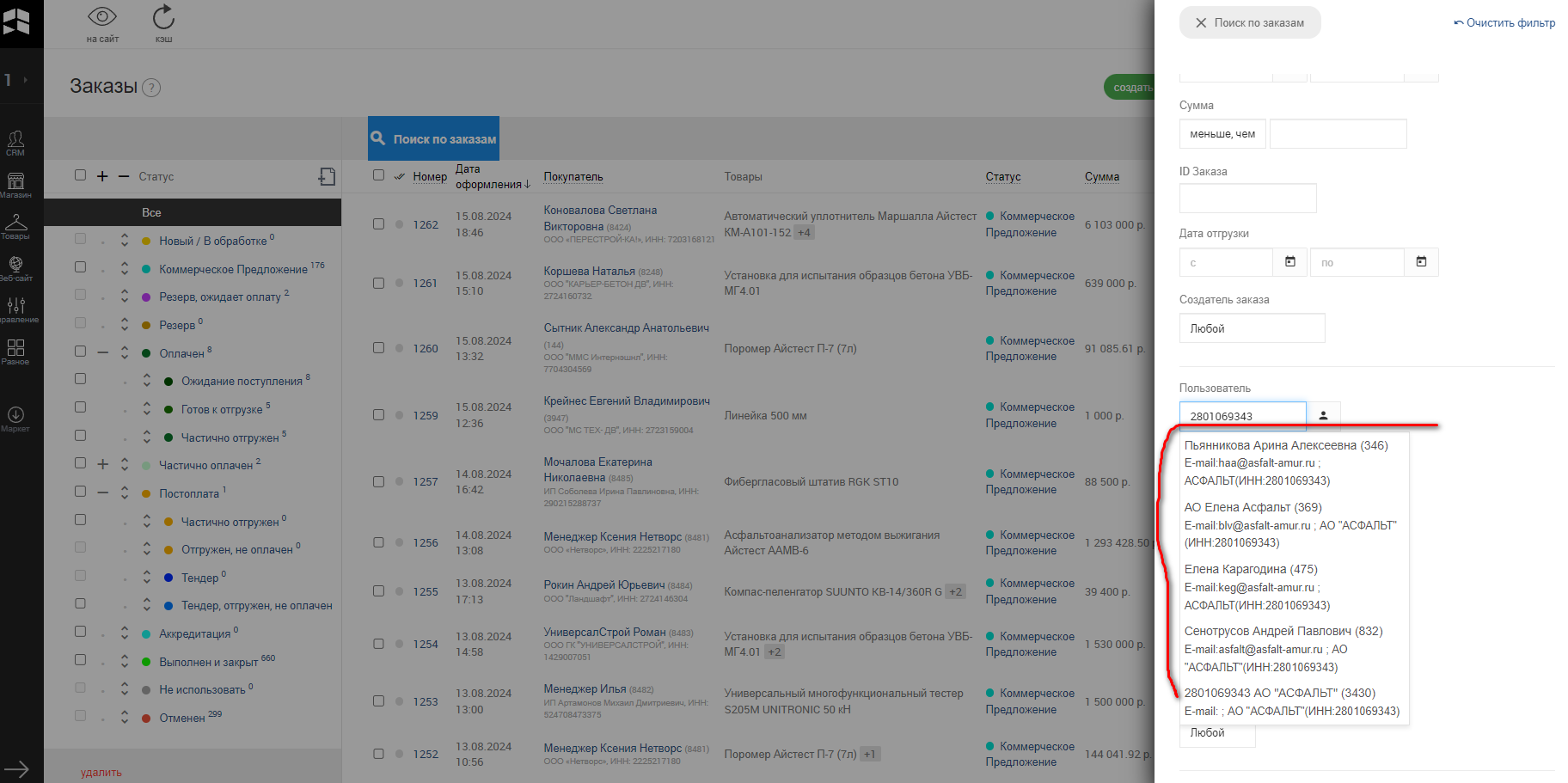The image size is (1568, 783).
Task: Open the CRM section in sidebar
Action: pyautogui.click(x=15, y=142)
